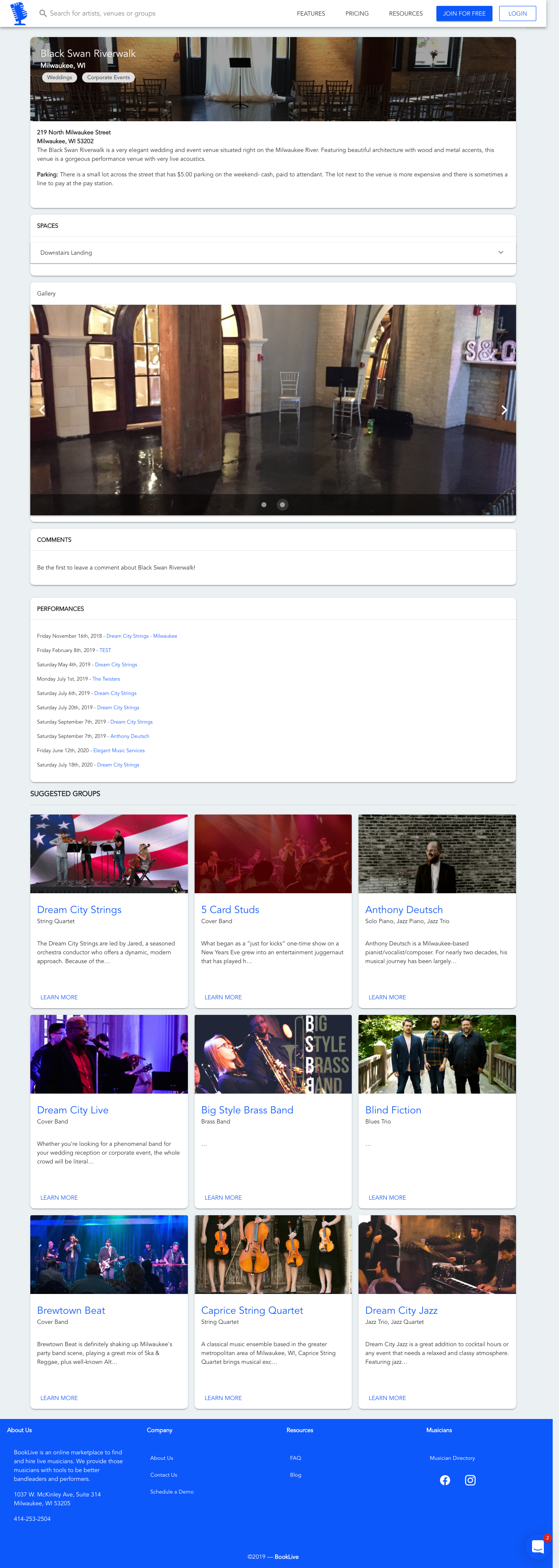Open the FEATURES menu item

pyautogui.click(x=310, y=13)
